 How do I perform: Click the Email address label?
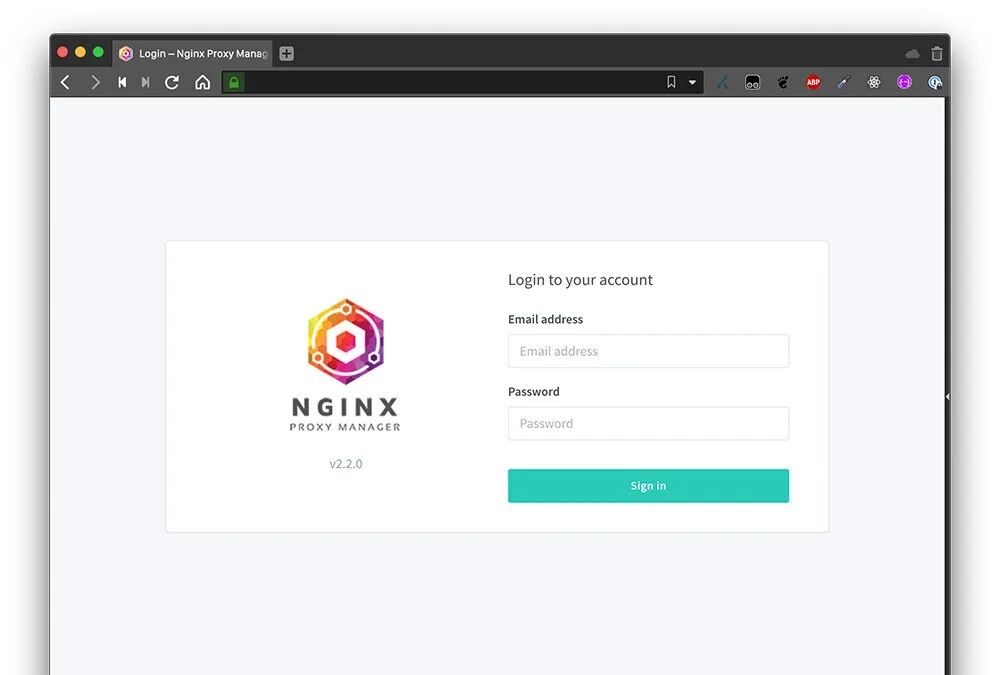[x=545, y=319]
